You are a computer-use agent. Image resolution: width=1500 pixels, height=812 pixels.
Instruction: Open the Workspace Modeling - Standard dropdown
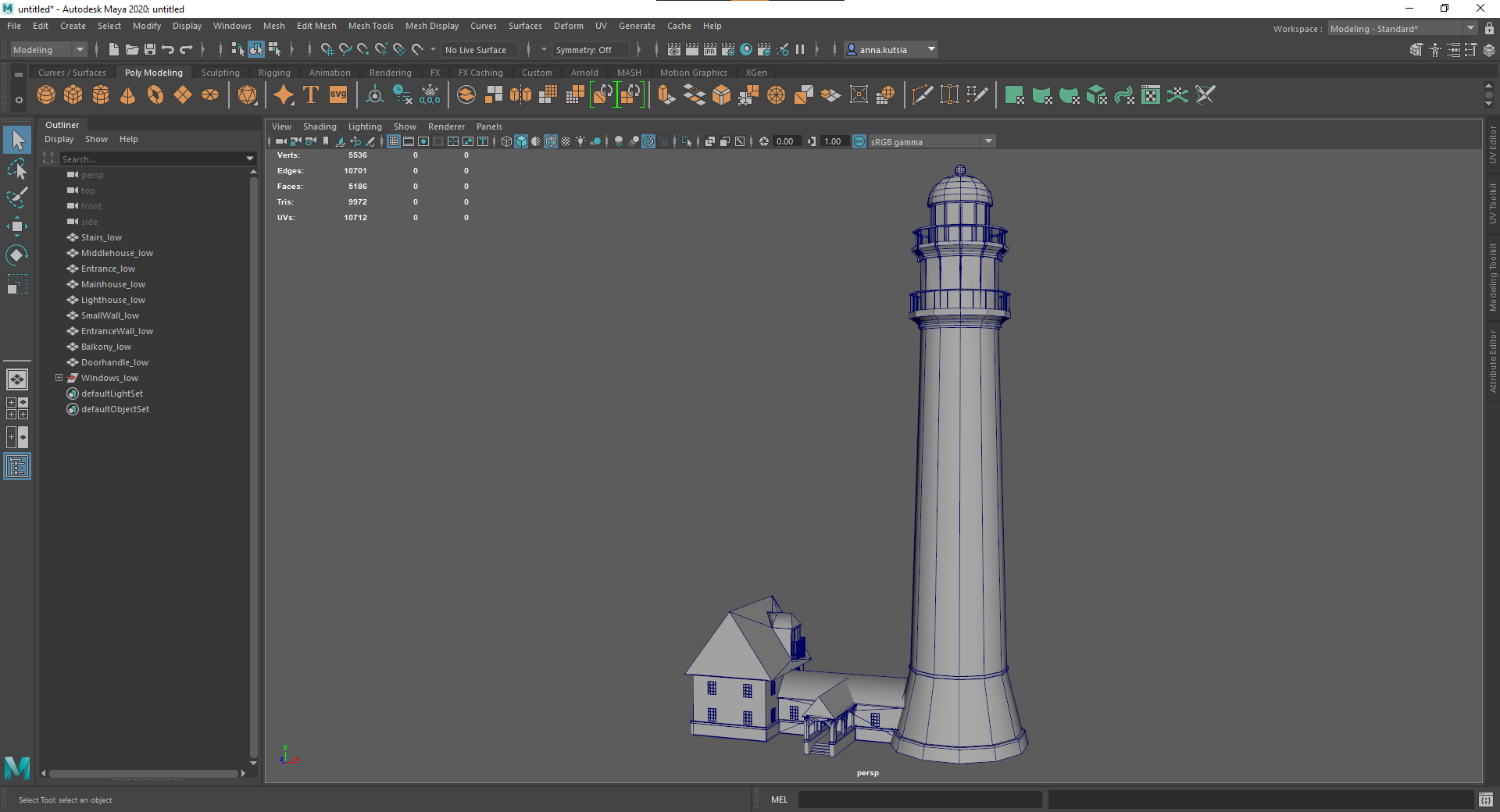pos(1402,29)
